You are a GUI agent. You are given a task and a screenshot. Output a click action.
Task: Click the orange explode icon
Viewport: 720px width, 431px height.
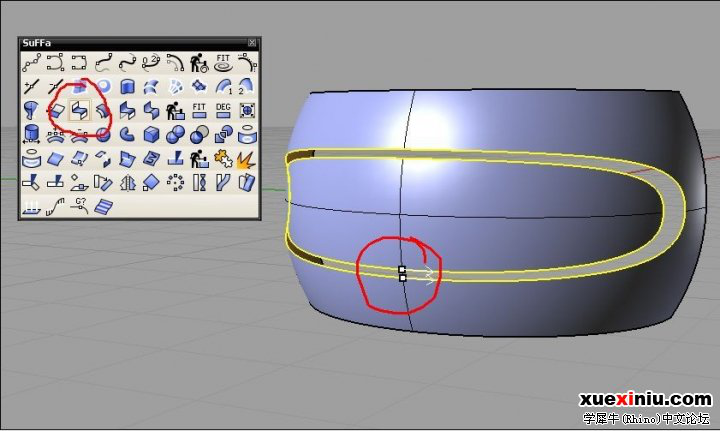pyautogui.click(x=247, y=158)
